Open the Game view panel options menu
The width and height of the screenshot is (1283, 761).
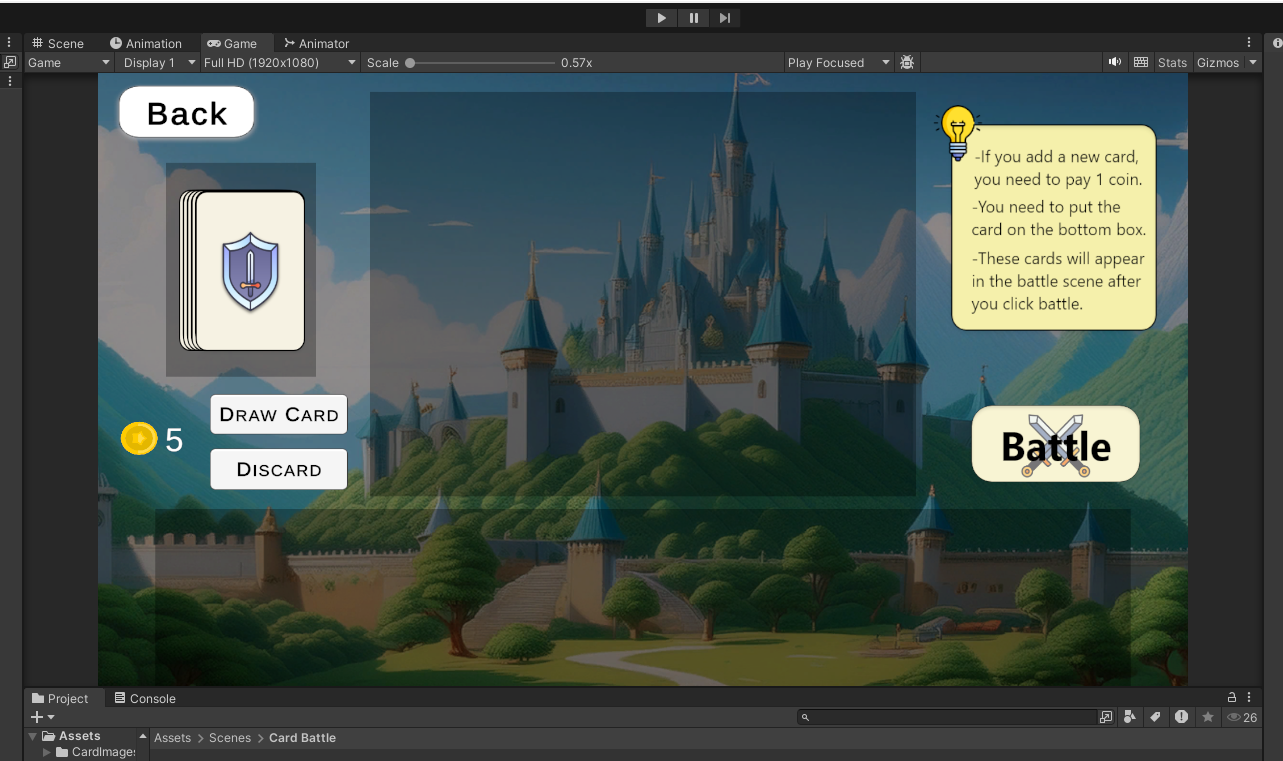pos(1249,43)
